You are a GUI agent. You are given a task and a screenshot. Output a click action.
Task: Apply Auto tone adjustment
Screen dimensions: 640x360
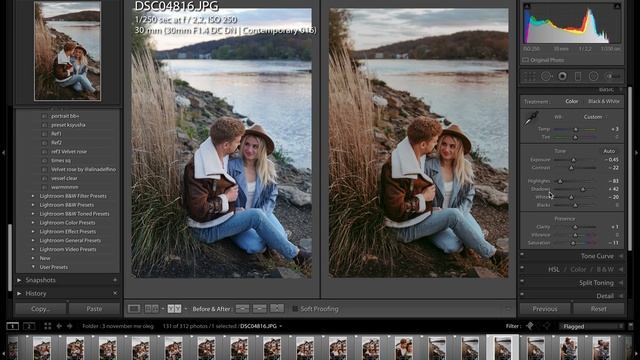(x=609, y=151)
